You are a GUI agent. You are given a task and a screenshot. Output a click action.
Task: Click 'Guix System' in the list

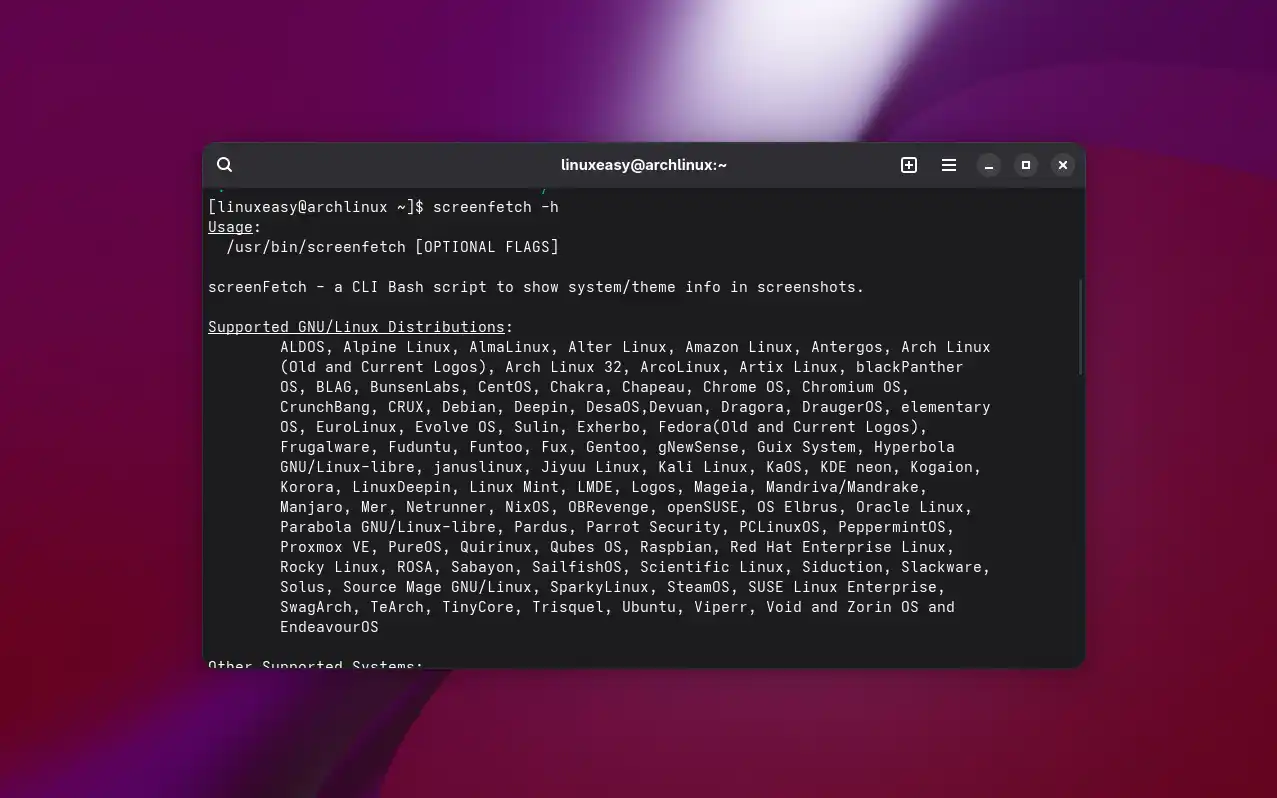point(806,447)
